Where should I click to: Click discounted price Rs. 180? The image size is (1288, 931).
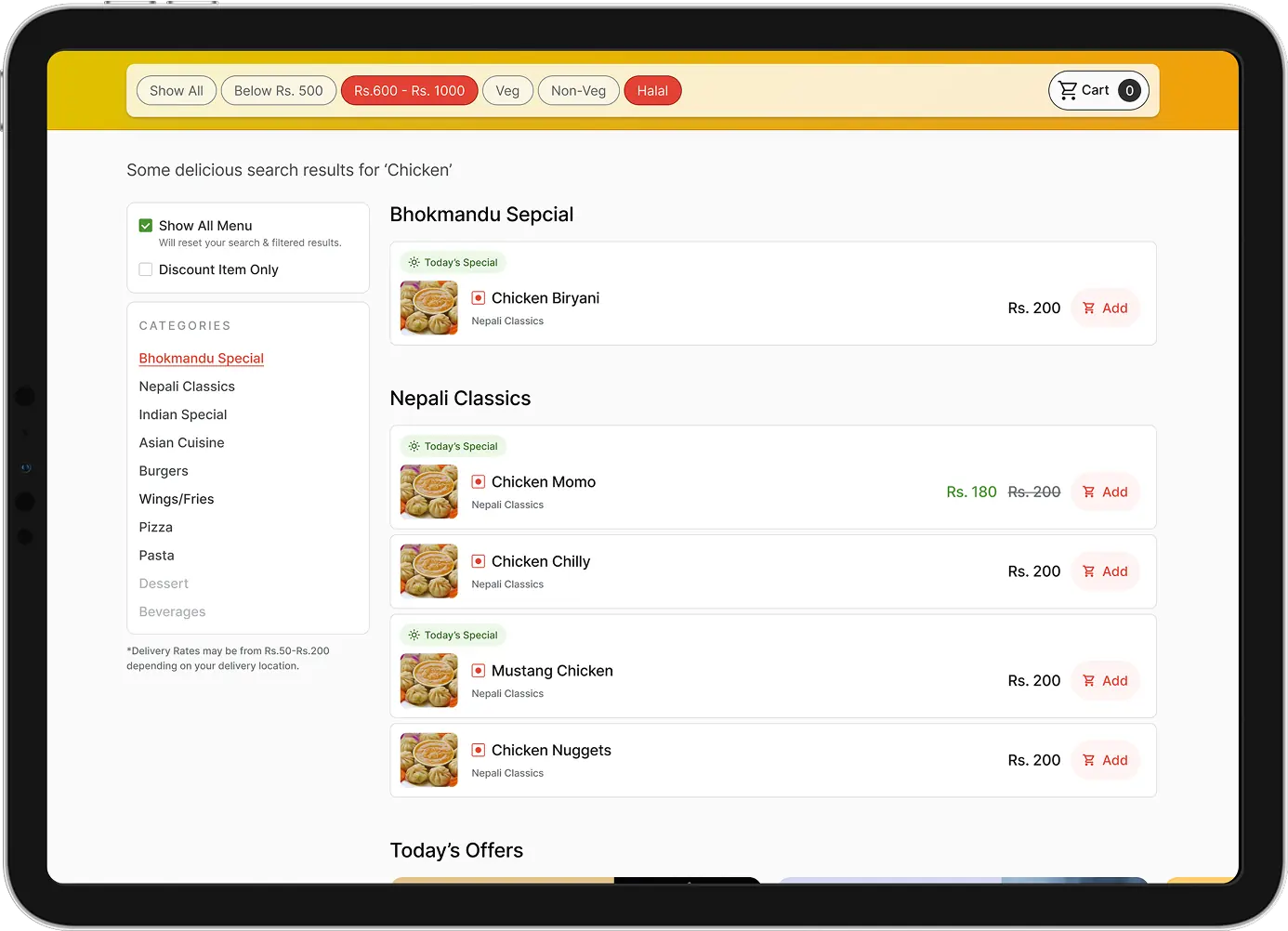(x=971, y=492)
